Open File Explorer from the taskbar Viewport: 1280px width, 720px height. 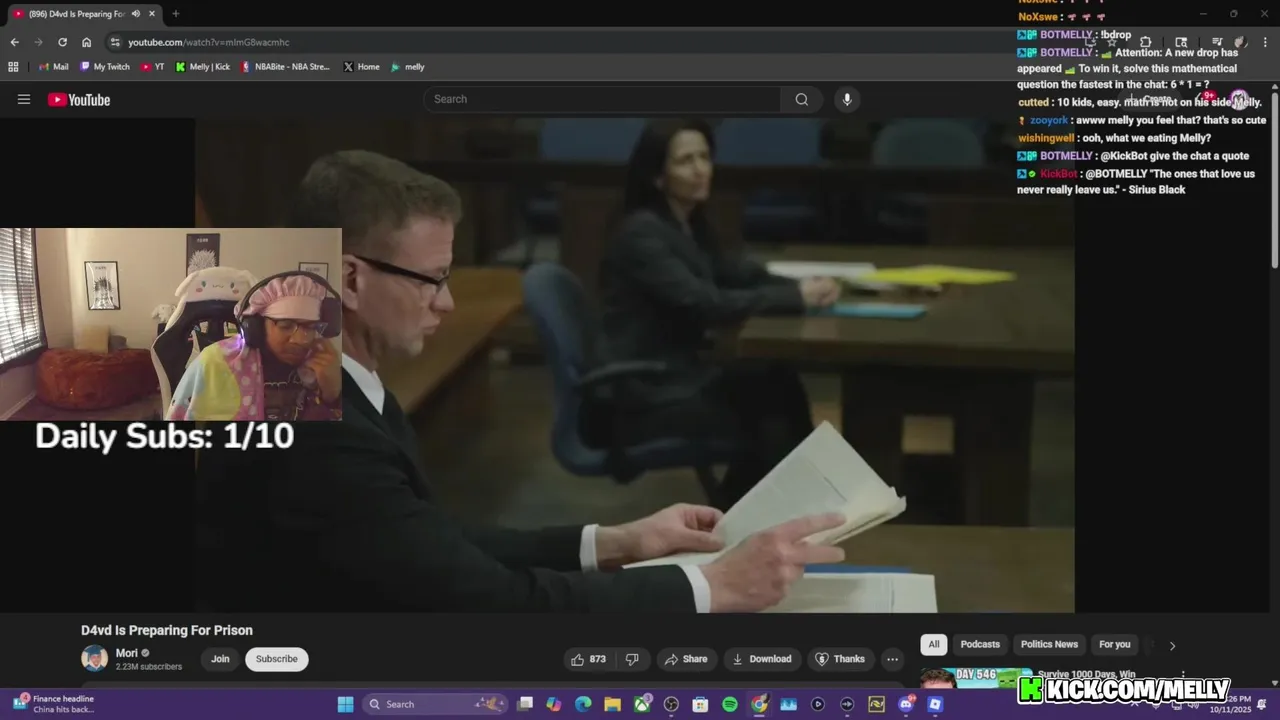click(x=612, y=704)
